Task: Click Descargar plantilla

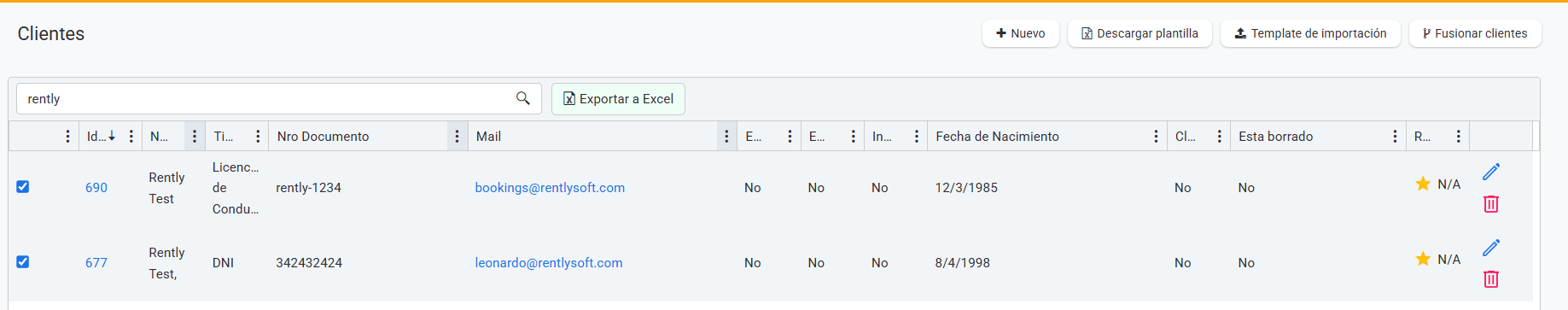Action: 1140,33
